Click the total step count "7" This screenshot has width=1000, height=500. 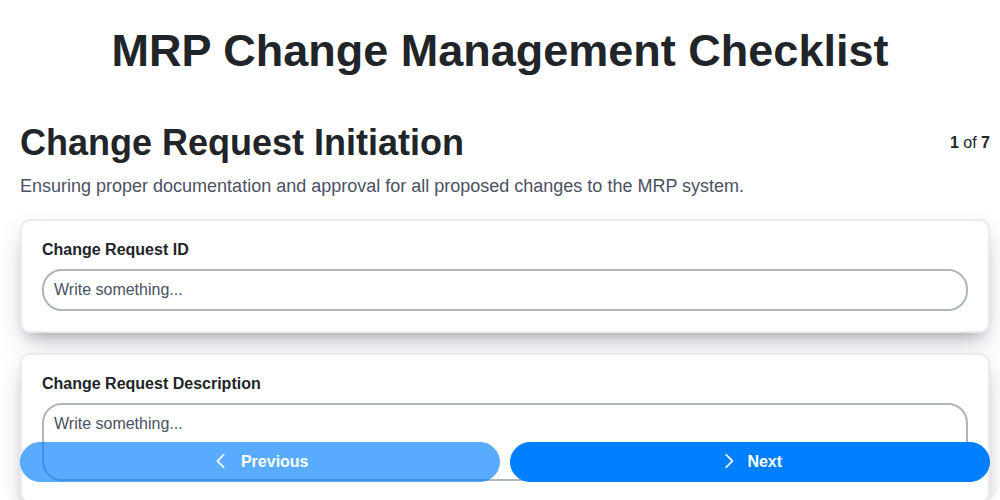click(985, 142)
